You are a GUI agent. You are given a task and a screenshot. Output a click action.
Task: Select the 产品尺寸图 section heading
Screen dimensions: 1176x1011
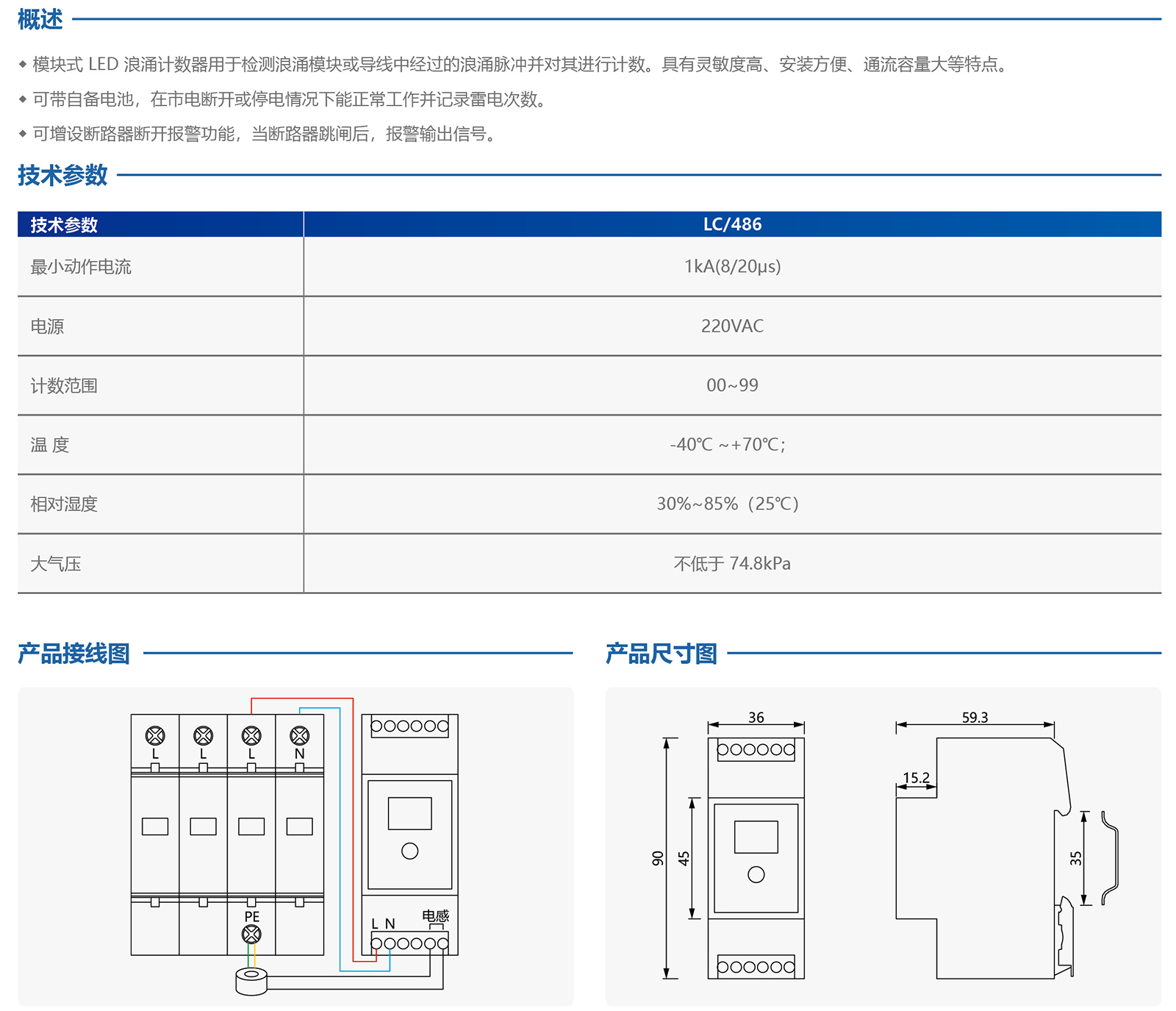661,653
